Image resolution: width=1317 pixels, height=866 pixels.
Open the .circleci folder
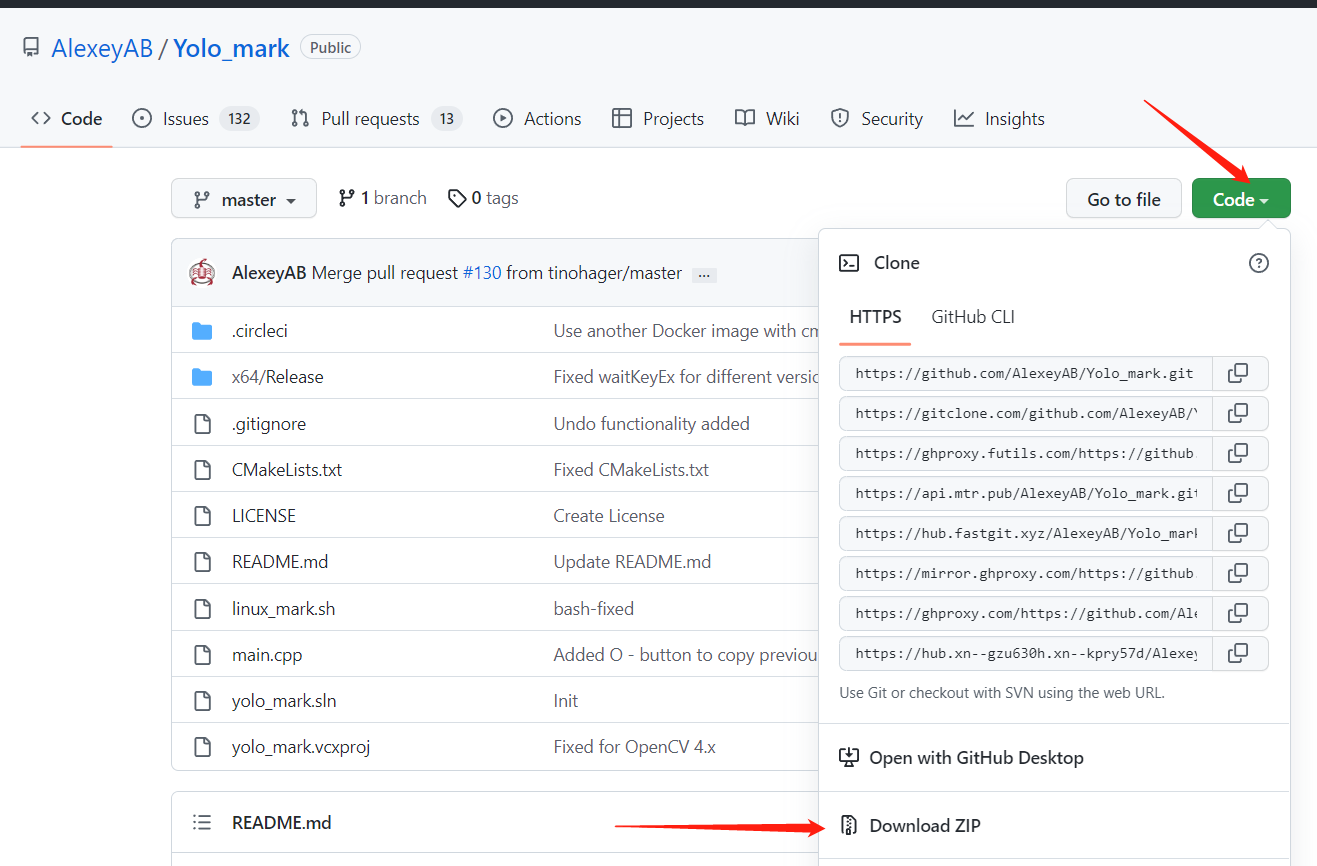tap(260, 331)
